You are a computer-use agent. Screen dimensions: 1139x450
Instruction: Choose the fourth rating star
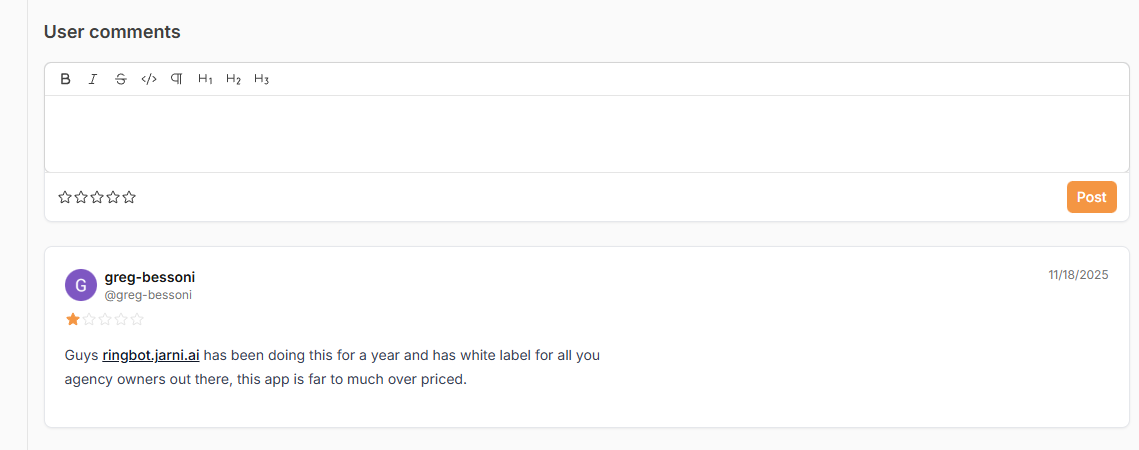[x=113, y=197]
